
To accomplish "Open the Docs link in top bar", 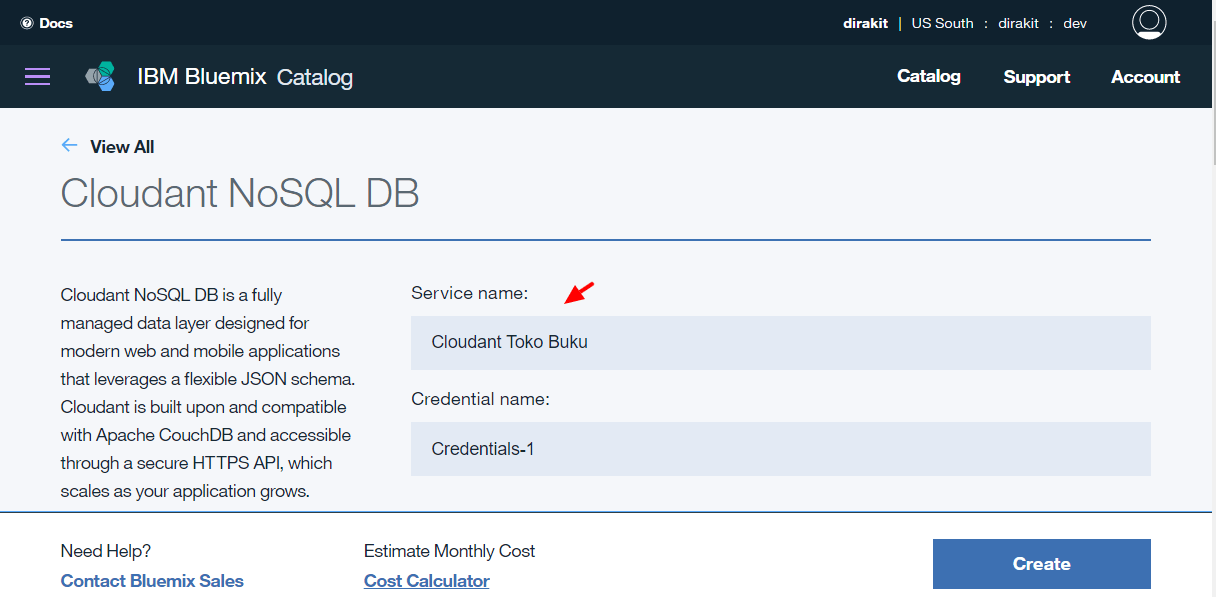I will point(56,23).
